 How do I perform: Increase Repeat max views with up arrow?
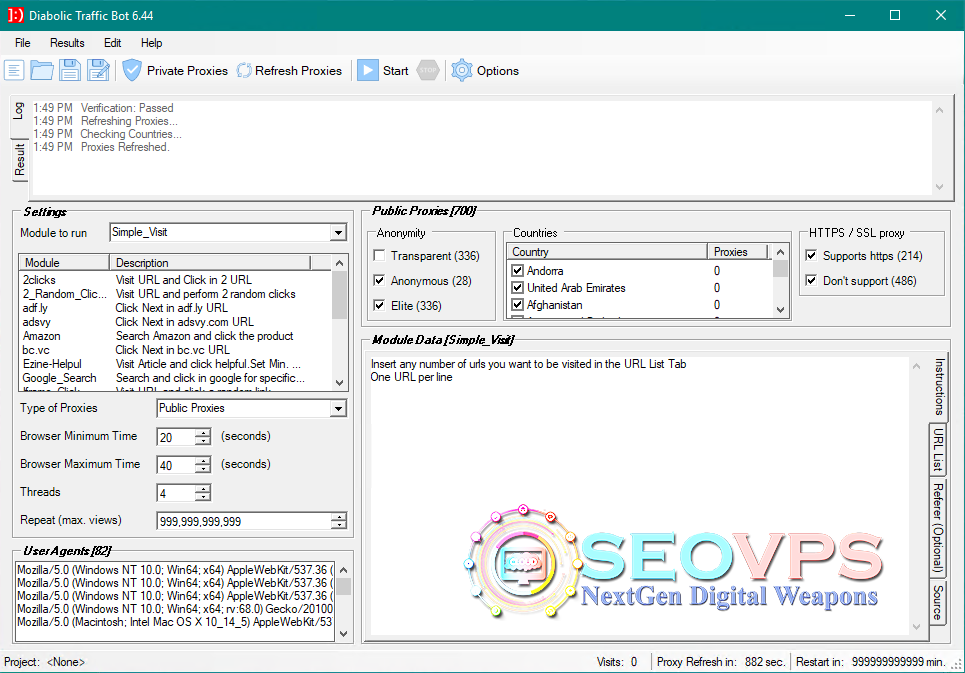(x=338, y=517)
